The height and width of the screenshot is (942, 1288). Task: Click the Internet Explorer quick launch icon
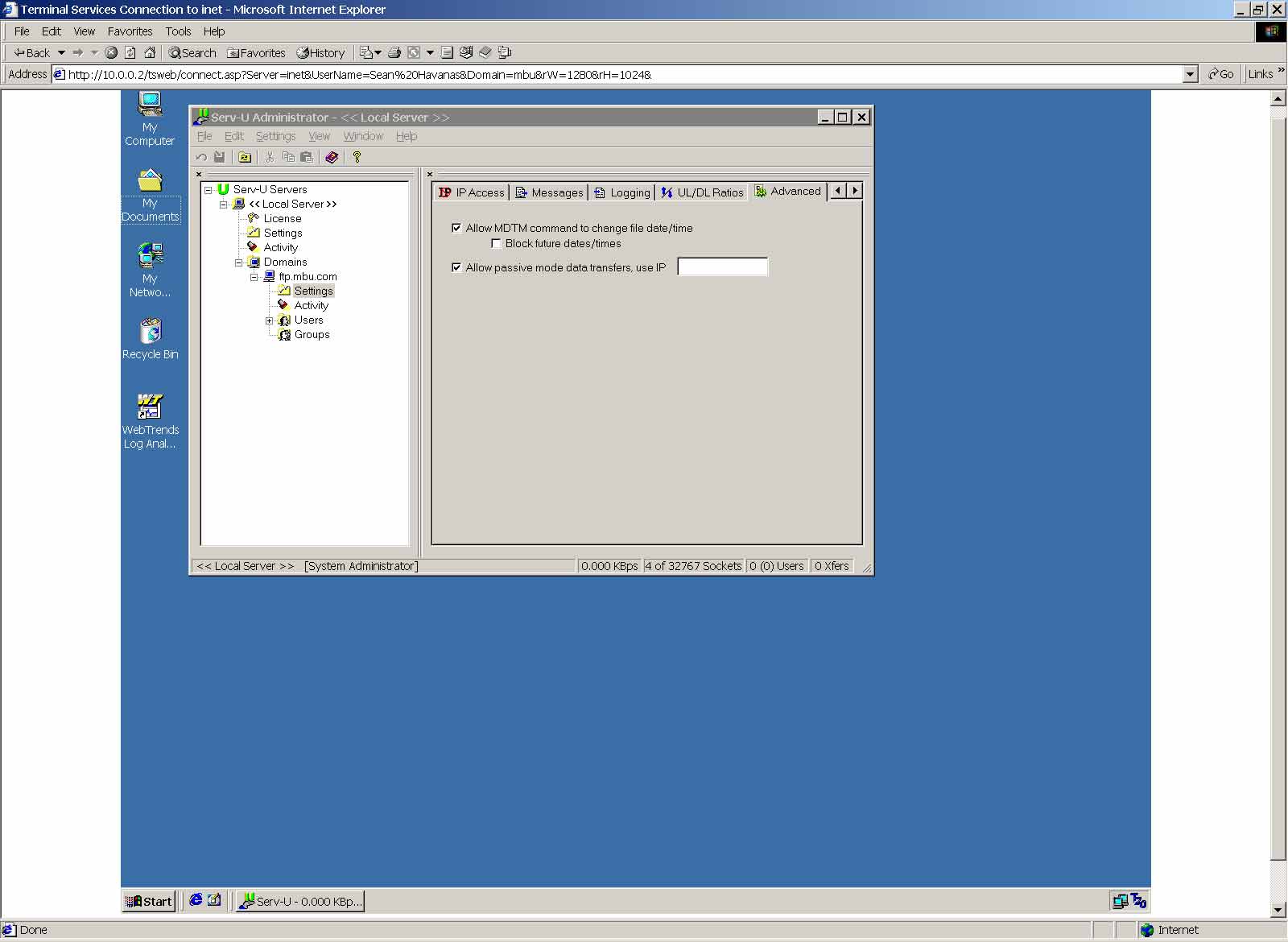click(x=196, y=900)
